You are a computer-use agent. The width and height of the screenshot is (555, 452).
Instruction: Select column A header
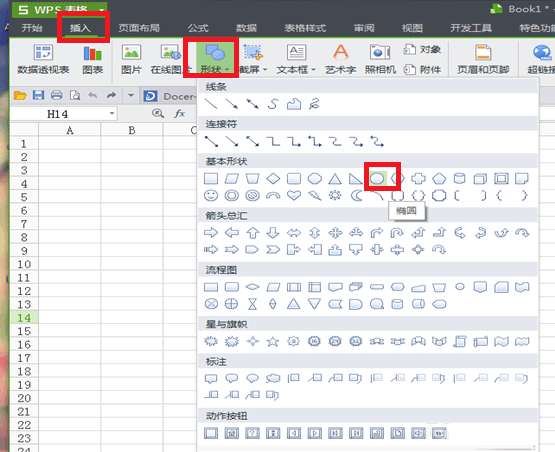point(70,130)
